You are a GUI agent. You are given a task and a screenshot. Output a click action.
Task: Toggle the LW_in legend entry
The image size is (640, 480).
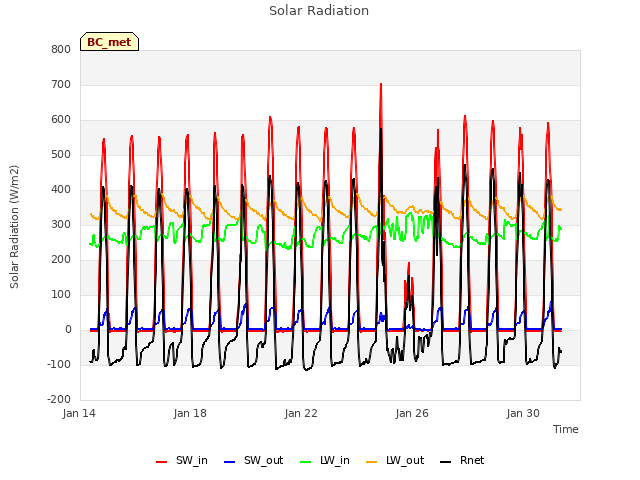325,460
